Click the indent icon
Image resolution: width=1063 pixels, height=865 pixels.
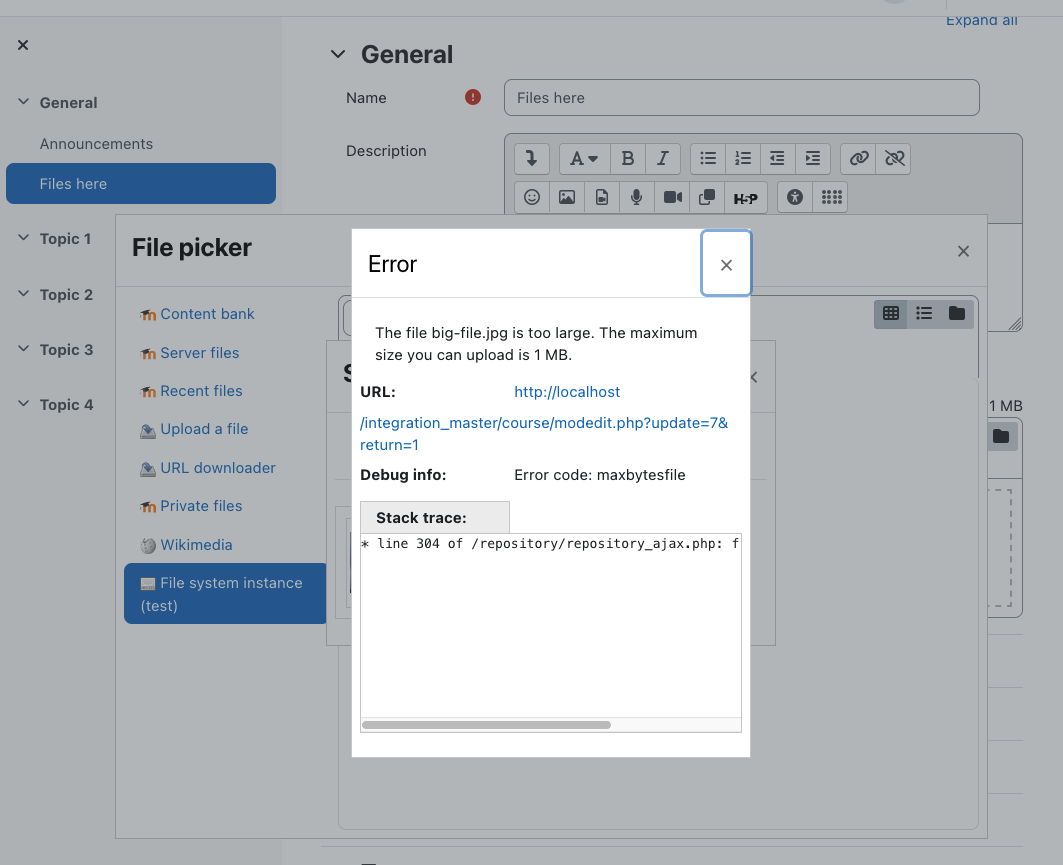(x=813, y=159)
